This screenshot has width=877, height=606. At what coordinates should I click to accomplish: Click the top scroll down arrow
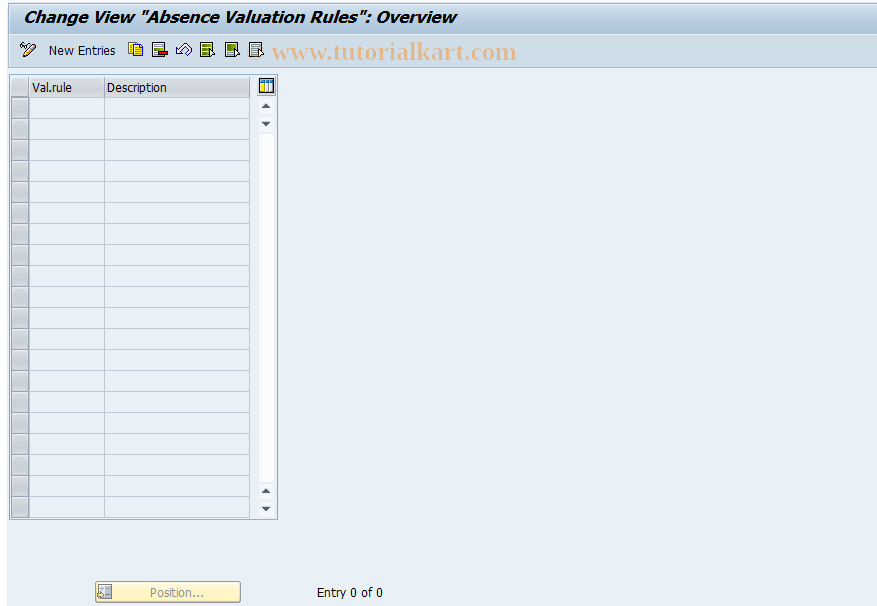[266, 124]
